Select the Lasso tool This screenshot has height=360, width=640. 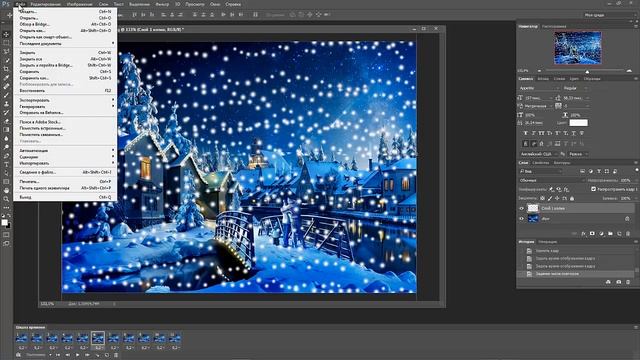tap(6, 51)
